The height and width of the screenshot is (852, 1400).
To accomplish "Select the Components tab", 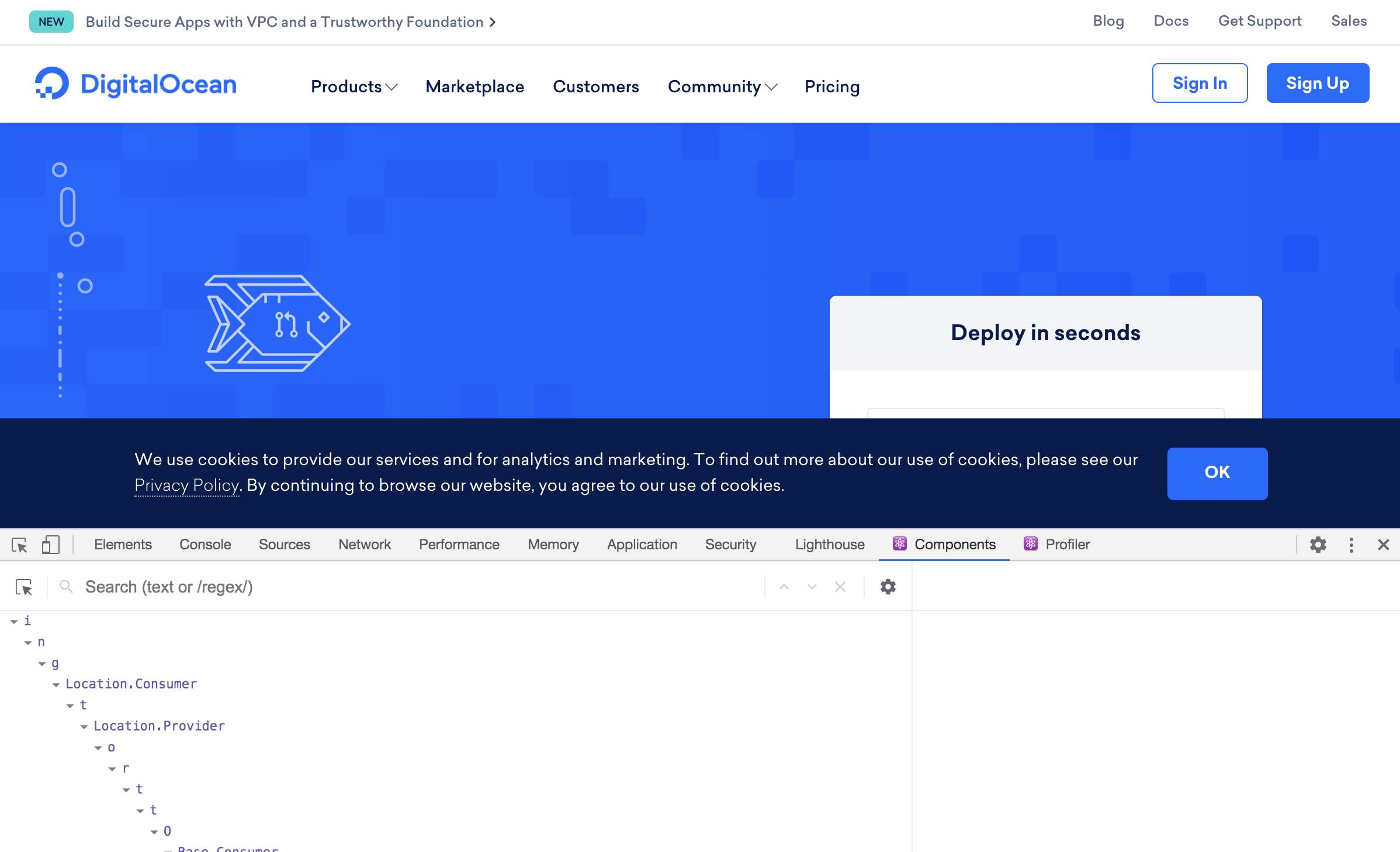I will pyautogui.click(x=944, y=545).
